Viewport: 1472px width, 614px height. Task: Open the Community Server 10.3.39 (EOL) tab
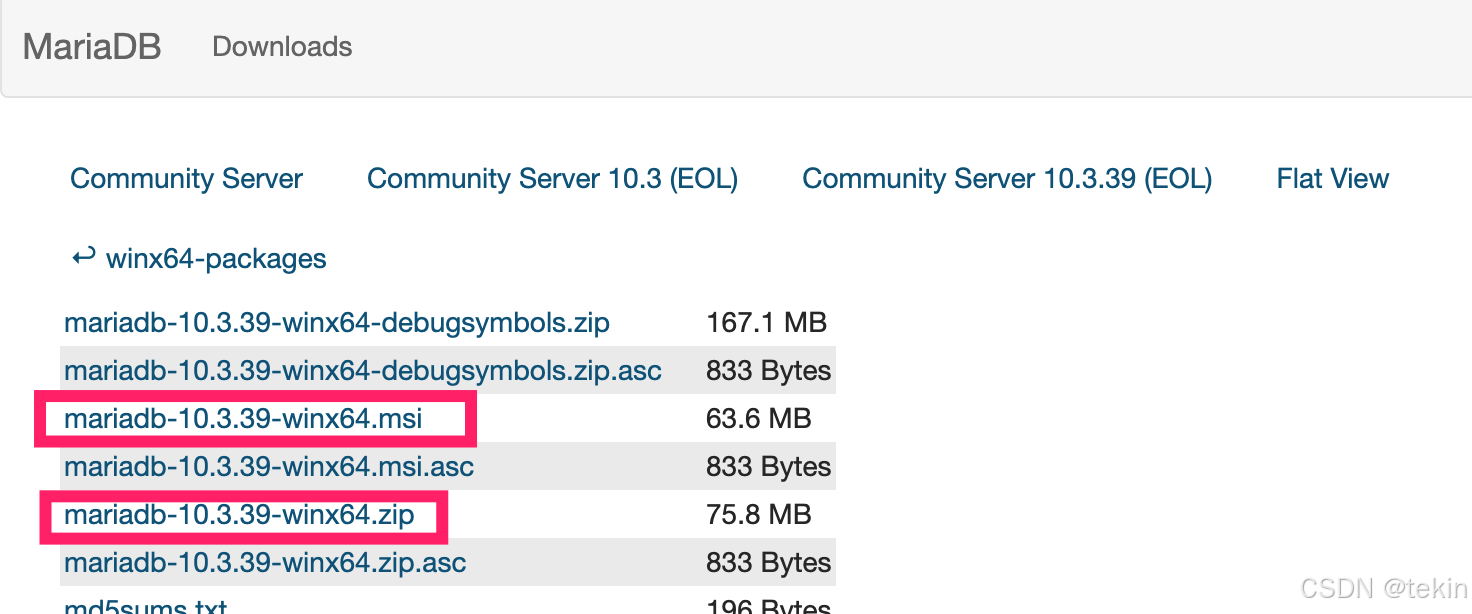click(x=1006, y=178)
